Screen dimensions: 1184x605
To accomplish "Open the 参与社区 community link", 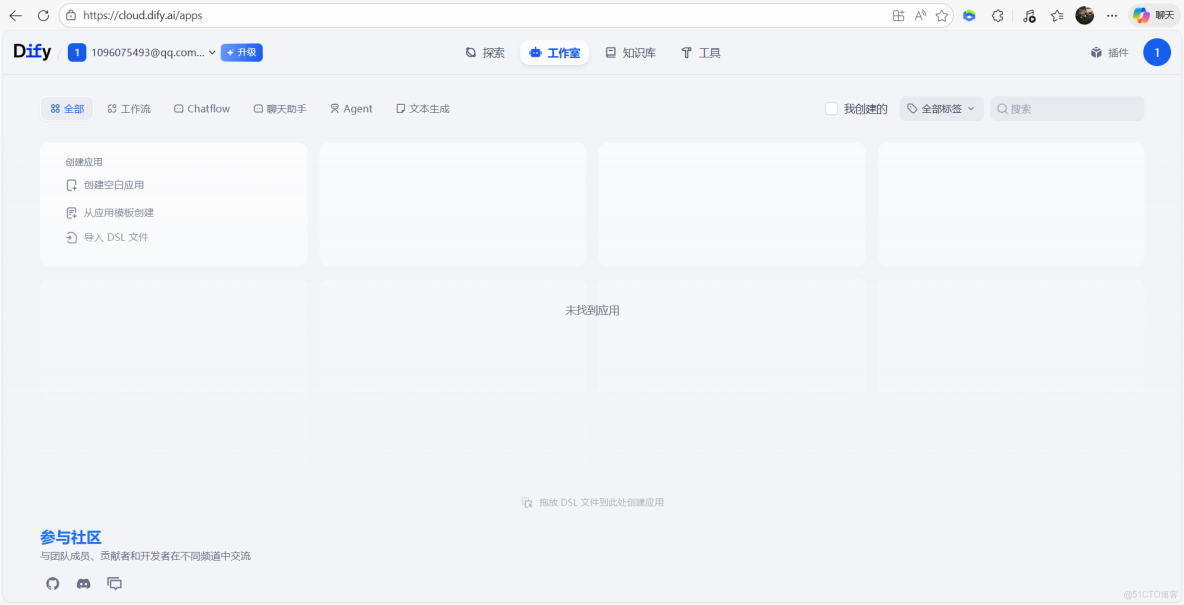I will pyautogui.click(x=69, y=537).
